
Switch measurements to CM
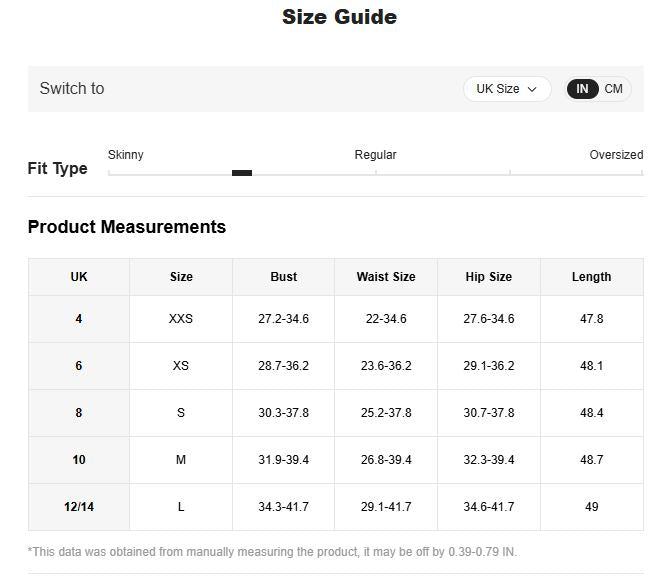(x=613, y=89)
